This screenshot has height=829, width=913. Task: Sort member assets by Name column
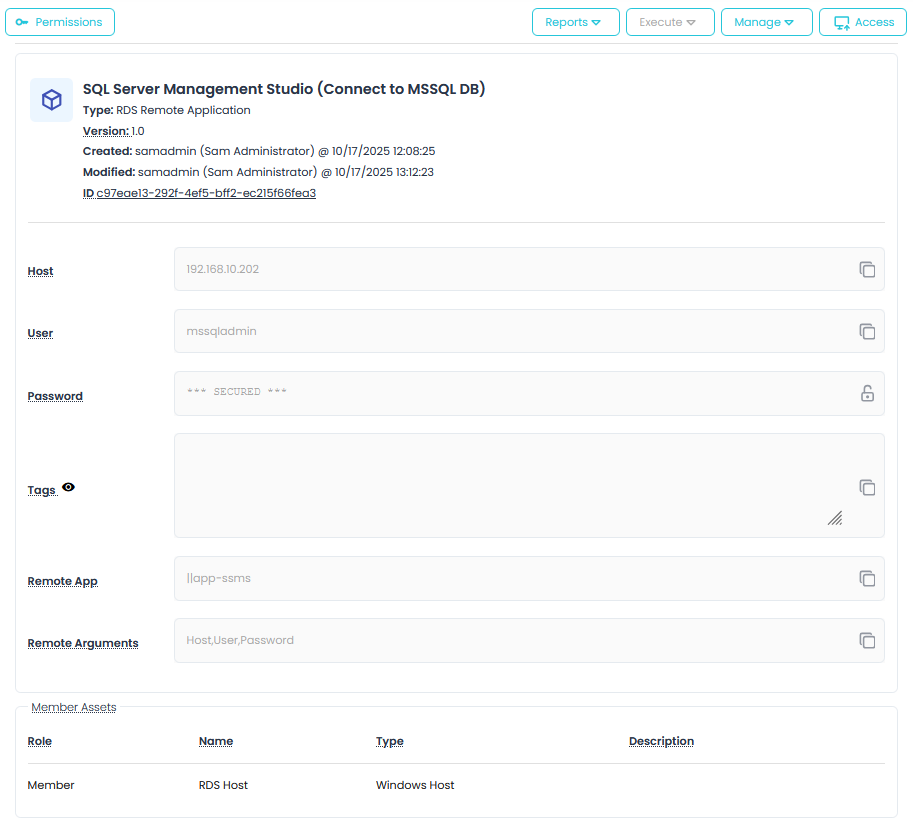click(216, 742)
